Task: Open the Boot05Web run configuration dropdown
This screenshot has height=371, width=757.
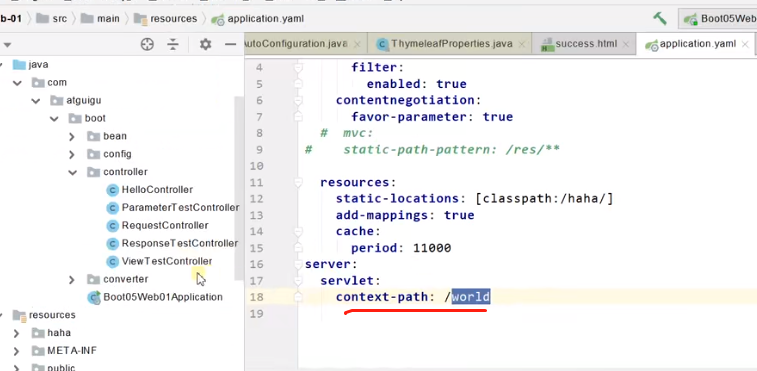Action: [x=719, y=19]
